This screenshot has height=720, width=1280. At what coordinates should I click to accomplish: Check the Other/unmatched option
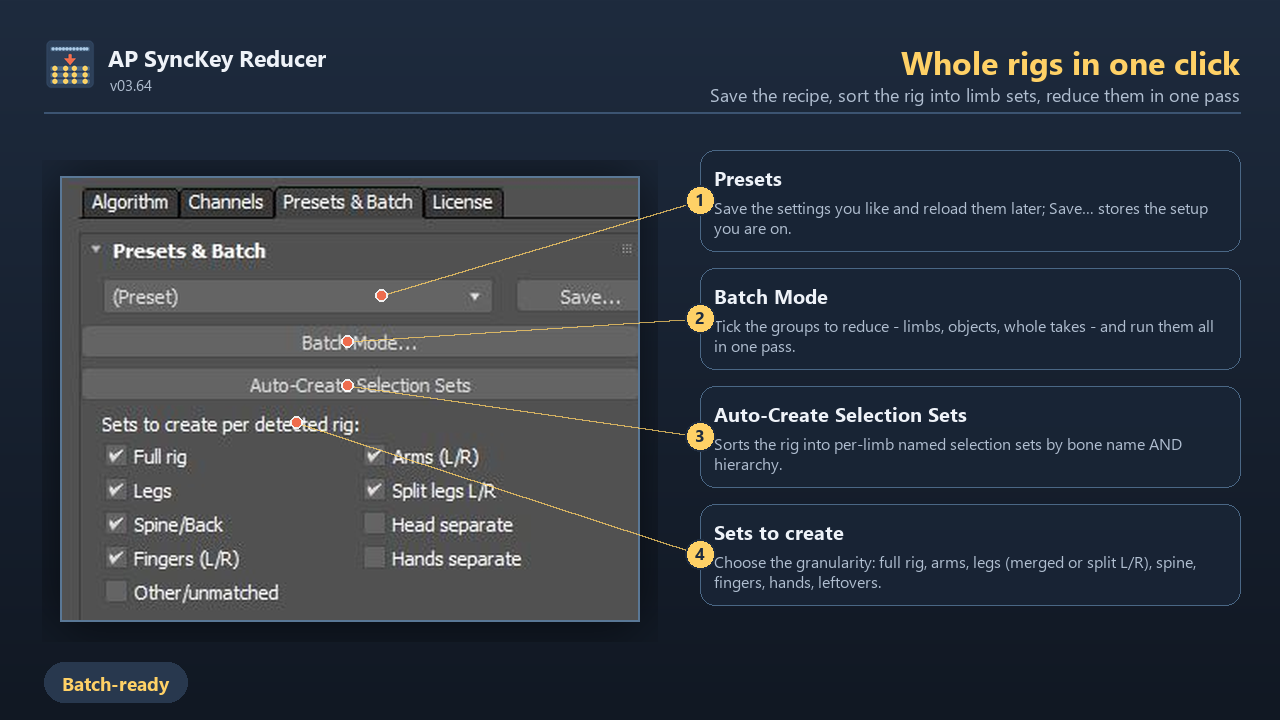click(x=116, y=592)
